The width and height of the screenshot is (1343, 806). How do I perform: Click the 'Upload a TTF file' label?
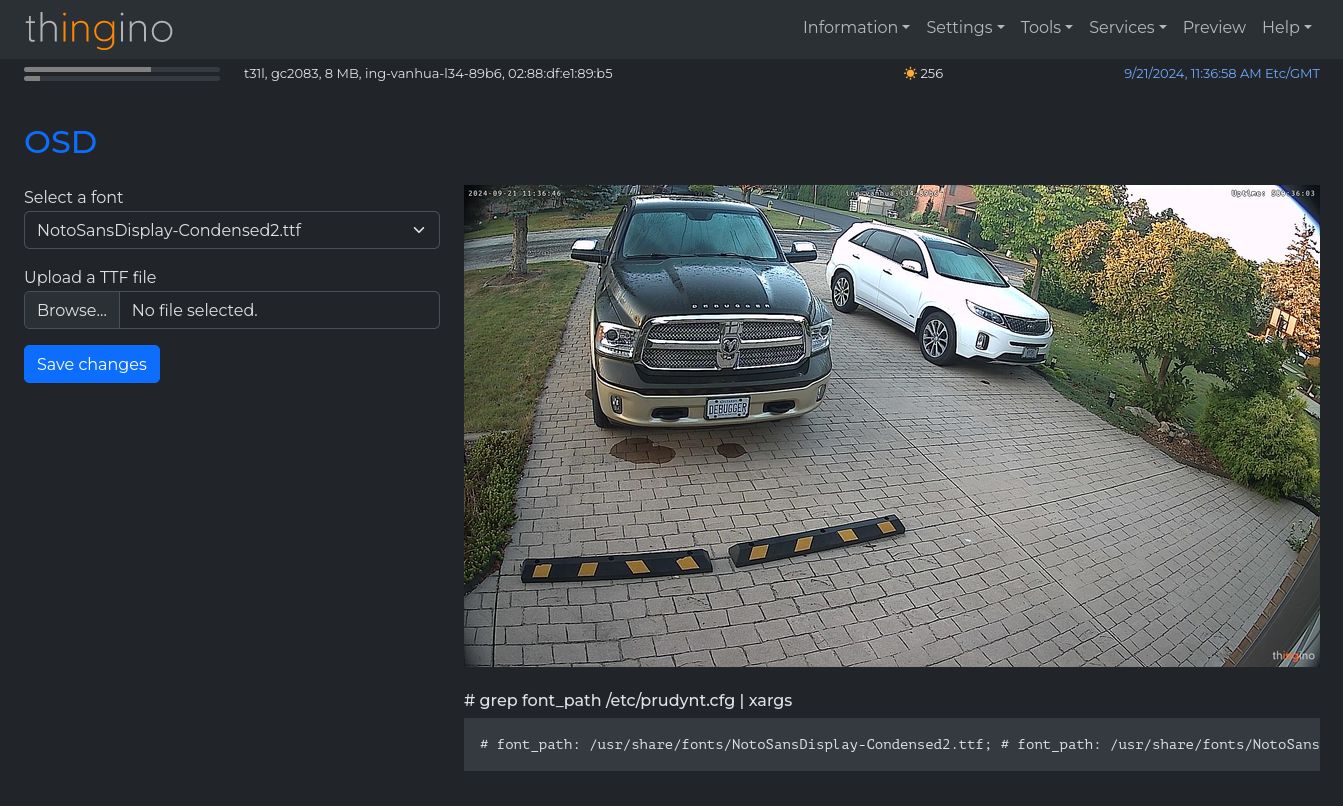point(90,277)
